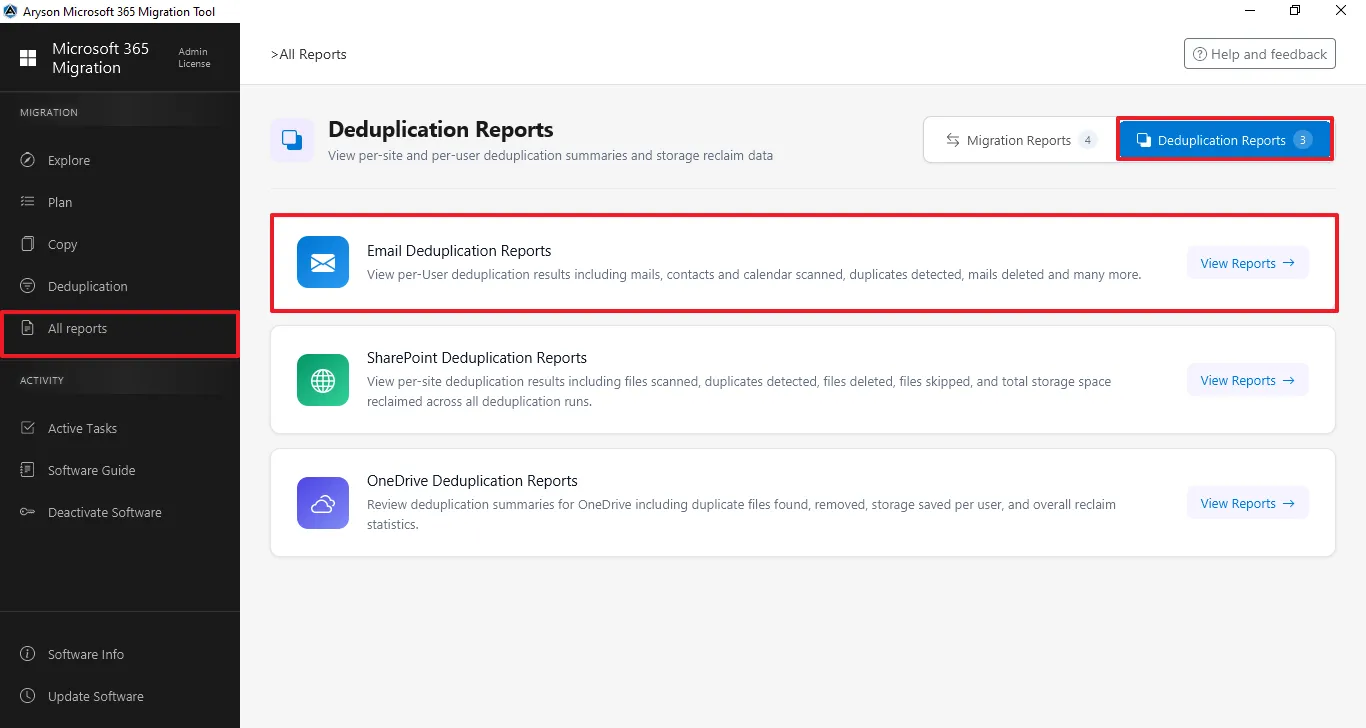
Task: Click the Email Deduplication Reports title
Action: point(459,251)
